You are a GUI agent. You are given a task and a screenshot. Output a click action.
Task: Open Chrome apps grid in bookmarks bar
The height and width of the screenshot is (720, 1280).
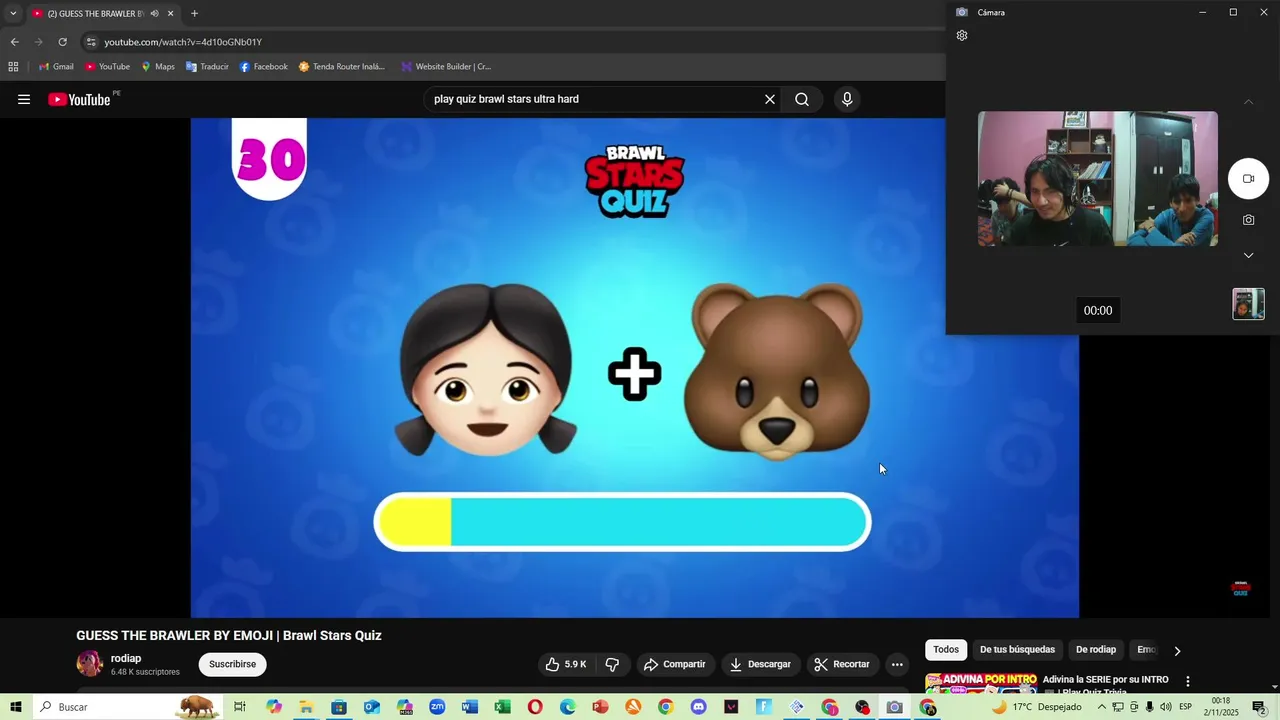click(13, 67)
